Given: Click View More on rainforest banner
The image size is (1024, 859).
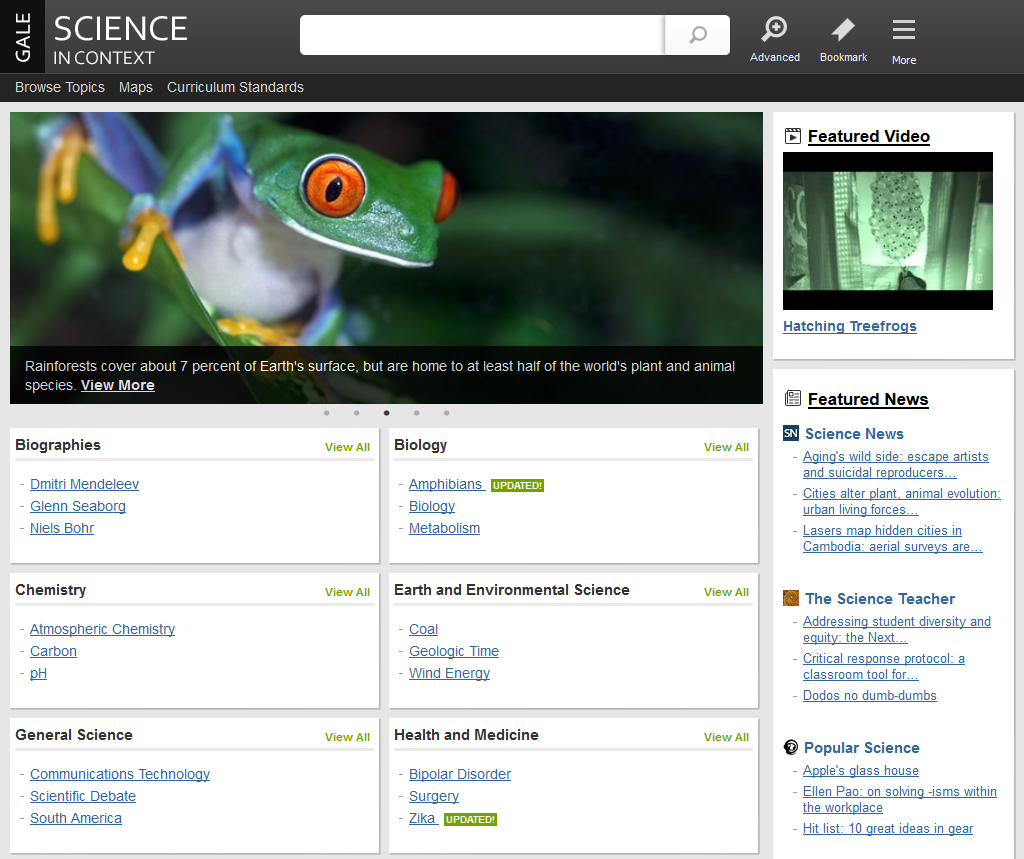Looking at the screenshot, I should pos(118,385).
